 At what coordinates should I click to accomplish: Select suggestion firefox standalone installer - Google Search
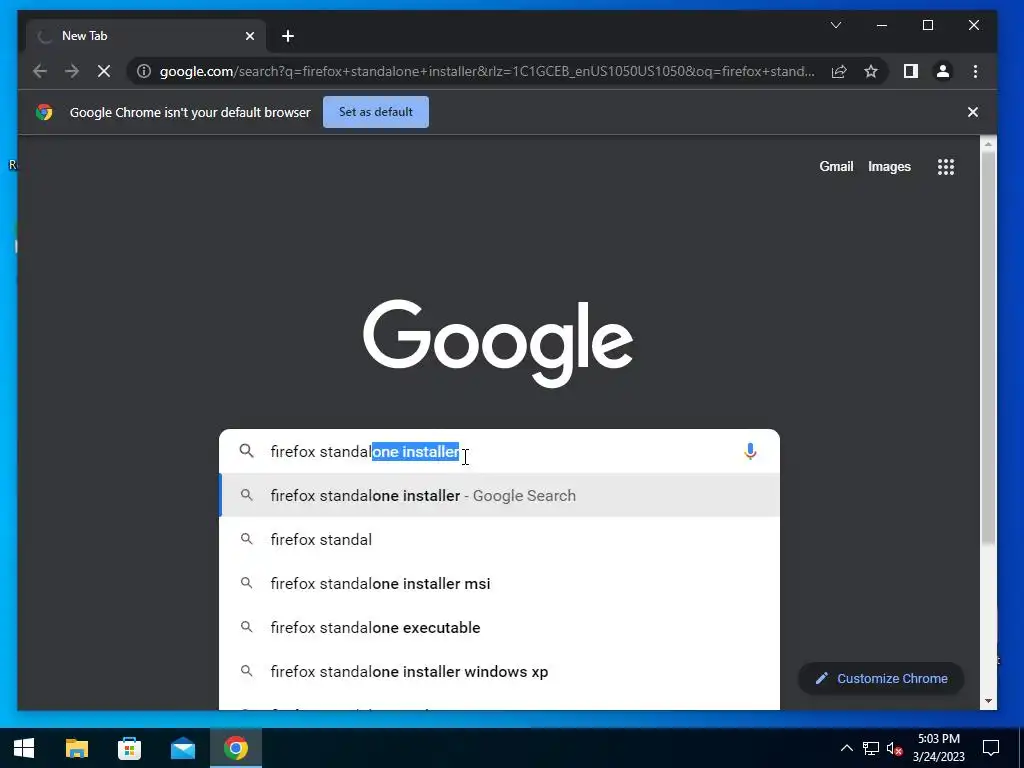[x=499, y=496]
